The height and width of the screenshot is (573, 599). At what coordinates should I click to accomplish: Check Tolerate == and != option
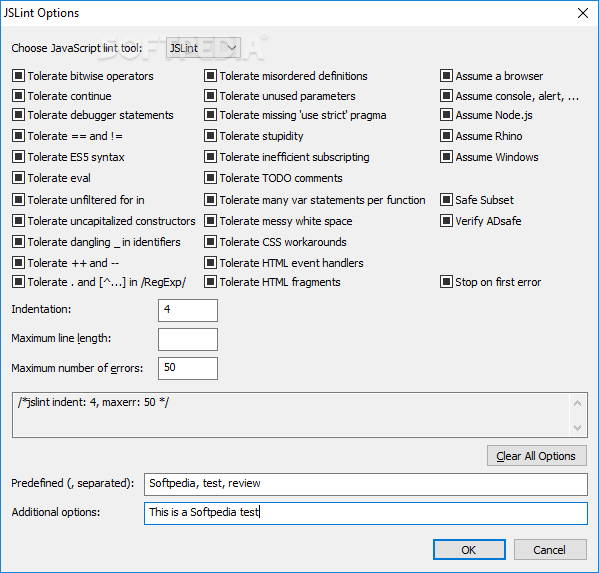[x=18, y=136]
